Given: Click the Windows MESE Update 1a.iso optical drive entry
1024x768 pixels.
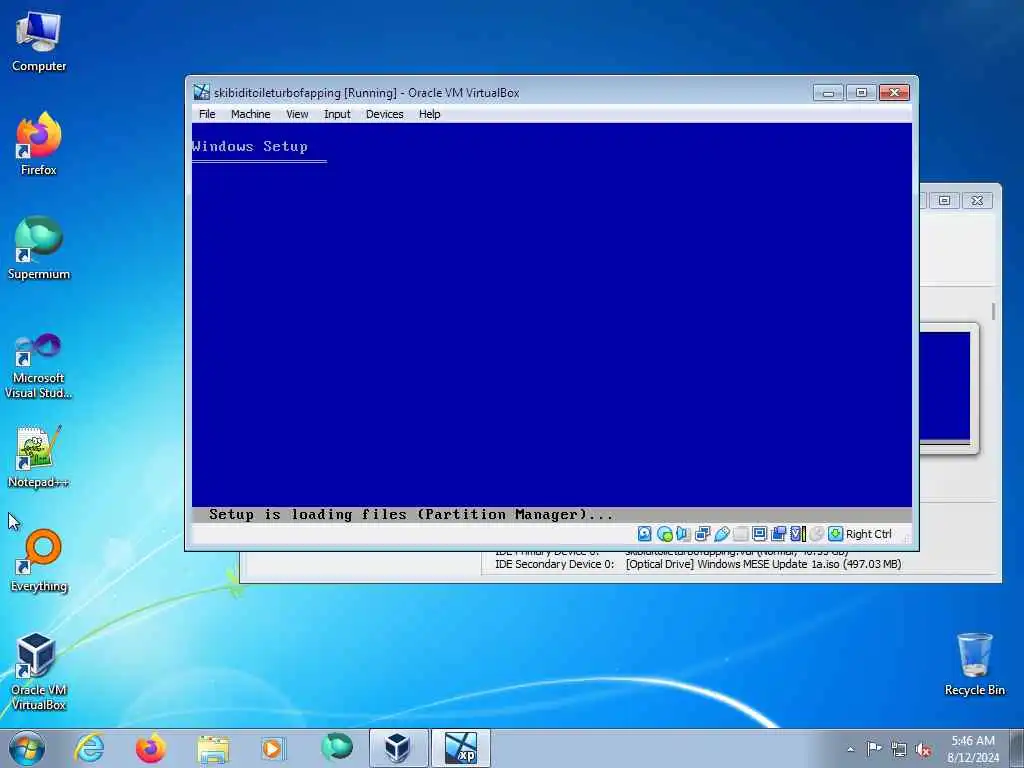Looking at the screenshot, I should (x=763, y=564).
